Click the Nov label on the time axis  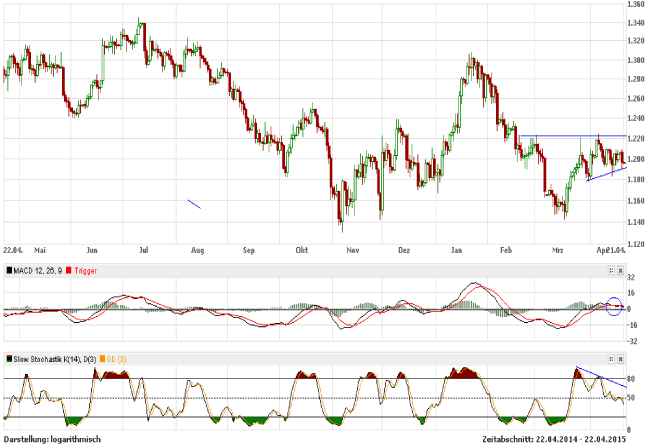tap(350, 252)
